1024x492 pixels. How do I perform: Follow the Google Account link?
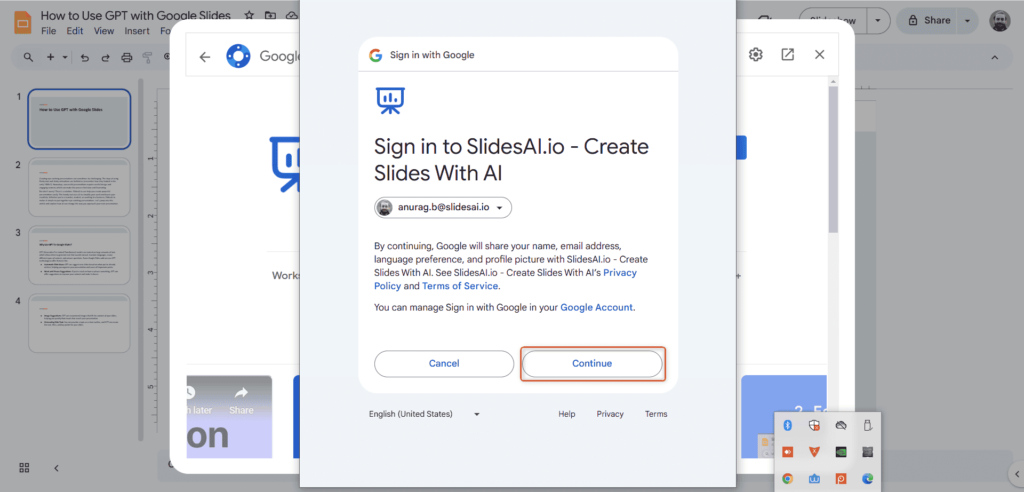pos(596,307)
